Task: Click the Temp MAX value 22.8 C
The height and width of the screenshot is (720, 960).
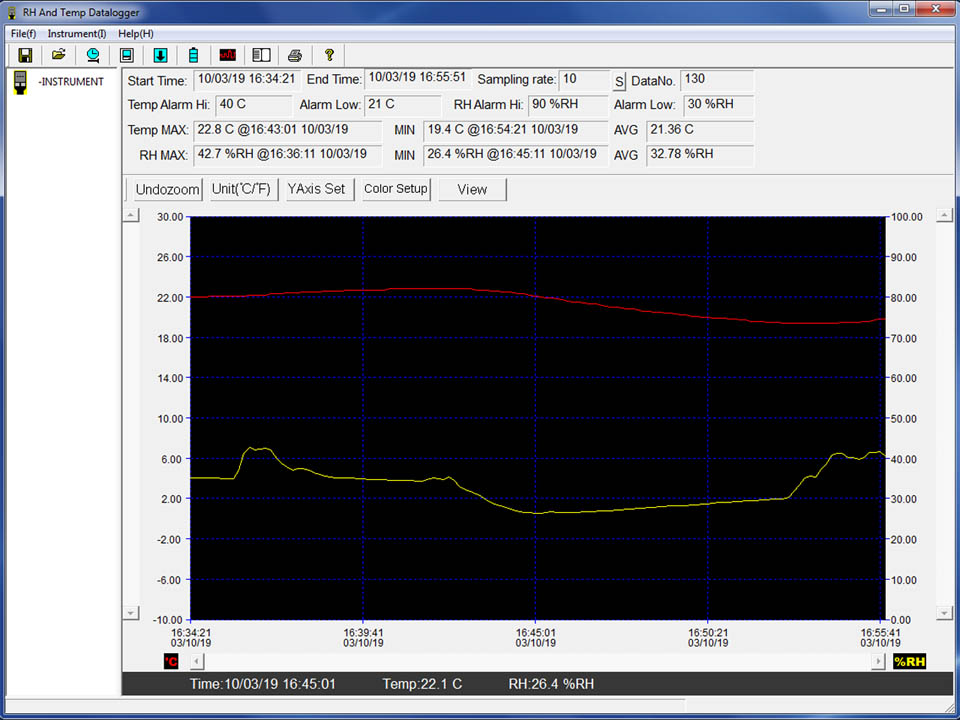Action: 288,130
